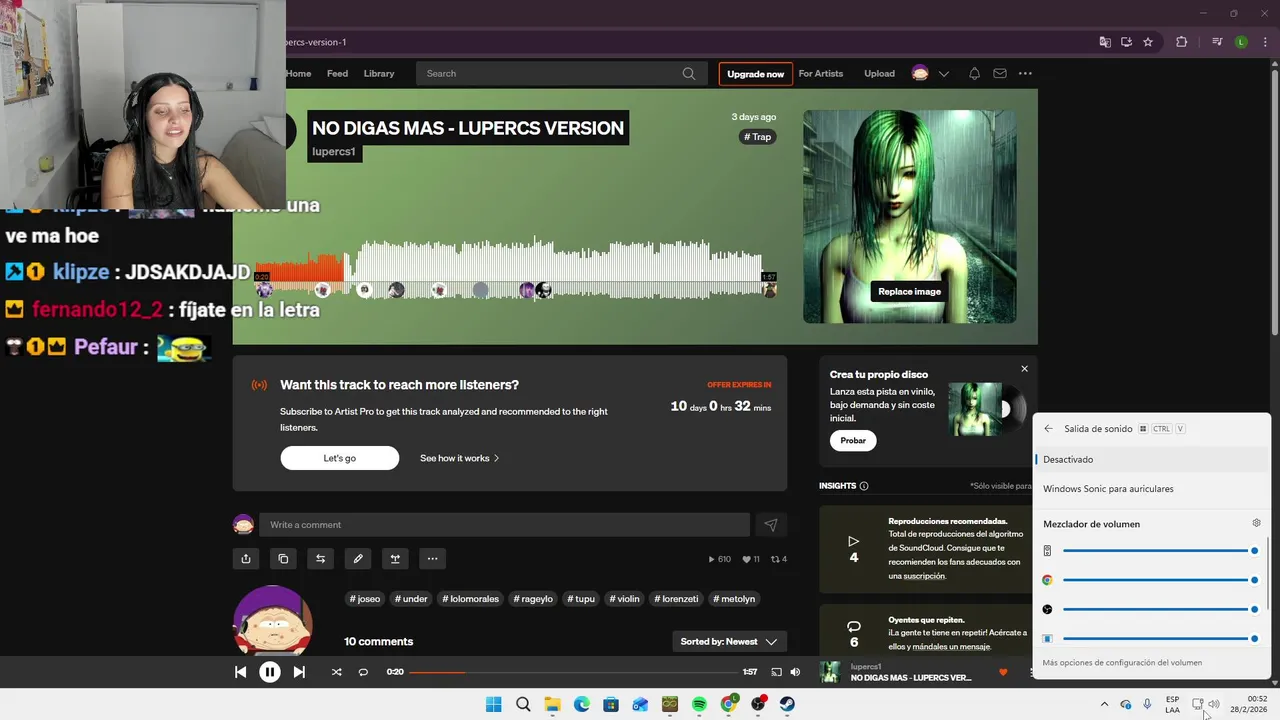Open the distribute/upload-arrow icon under comments
This screenshot has width=1280, height=720.
[395, 559]
